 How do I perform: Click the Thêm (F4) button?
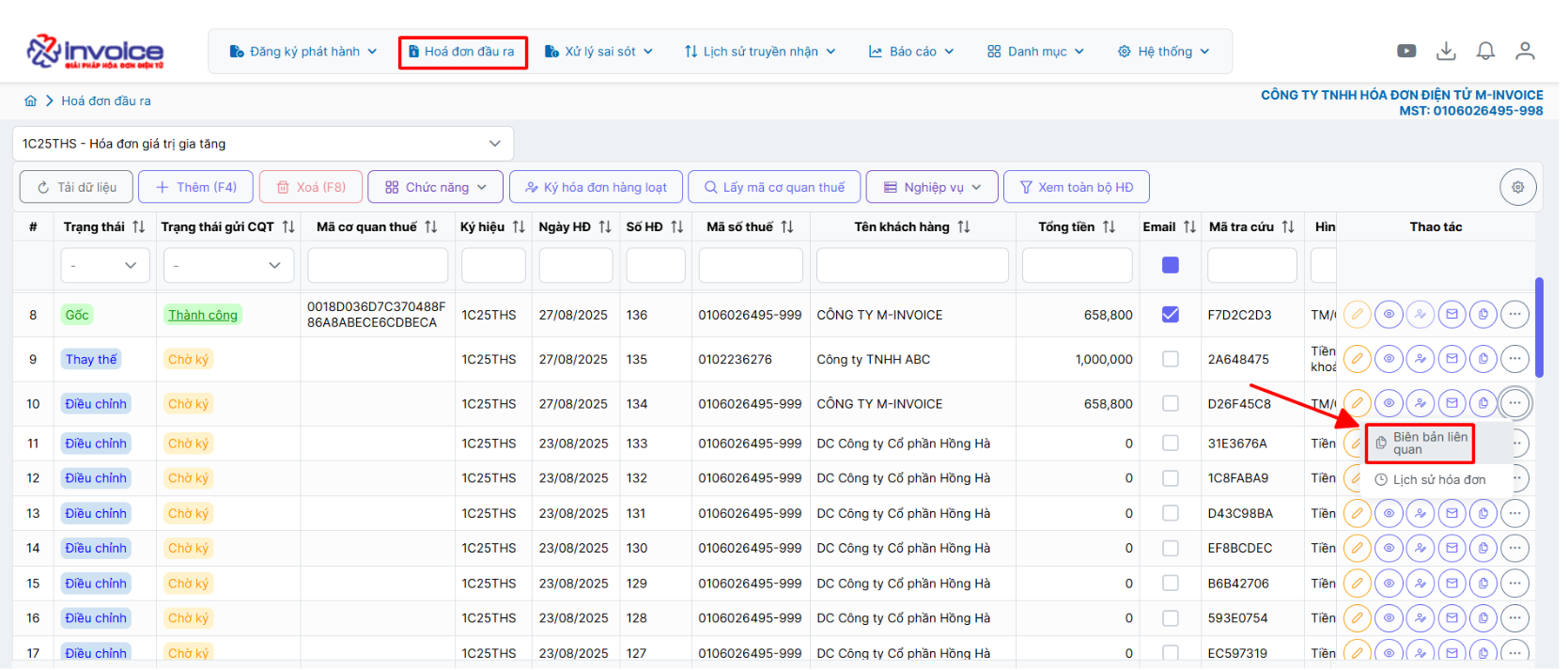pos(195,187)
